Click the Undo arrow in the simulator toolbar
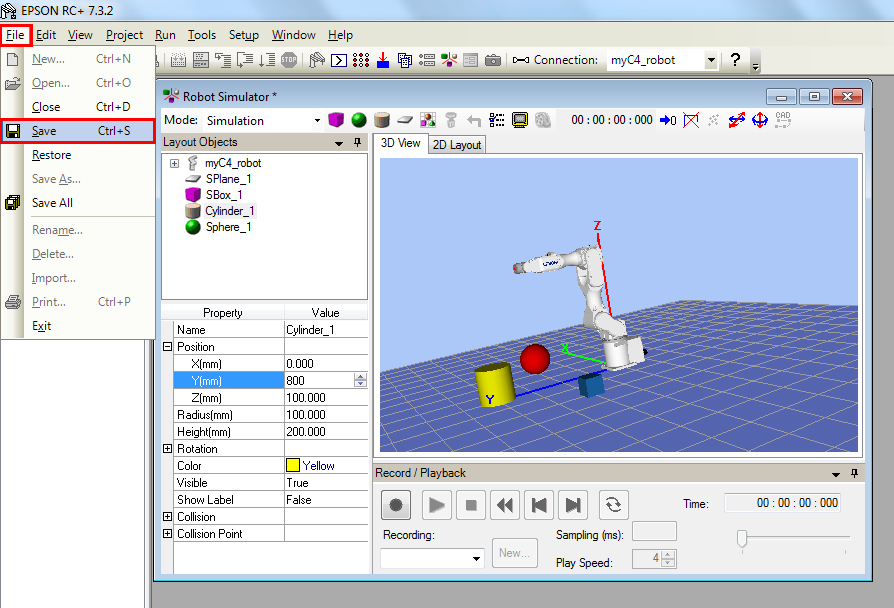This screenshot has width=894, height=608. [473, 119]
